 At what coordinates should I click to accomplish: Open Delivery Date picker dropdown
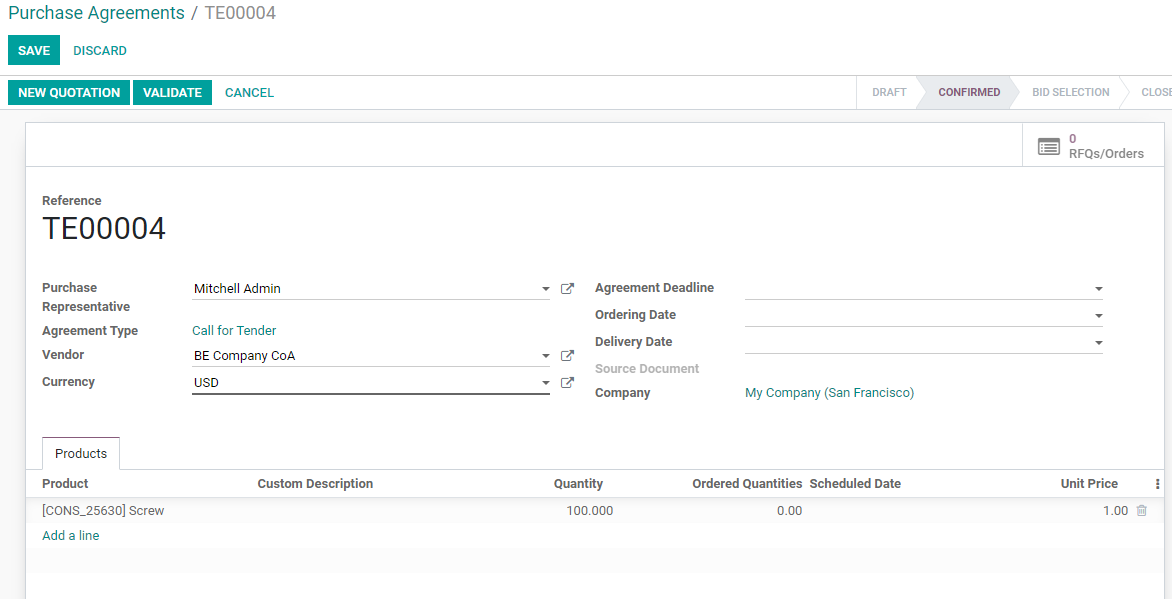point(1098,343)
